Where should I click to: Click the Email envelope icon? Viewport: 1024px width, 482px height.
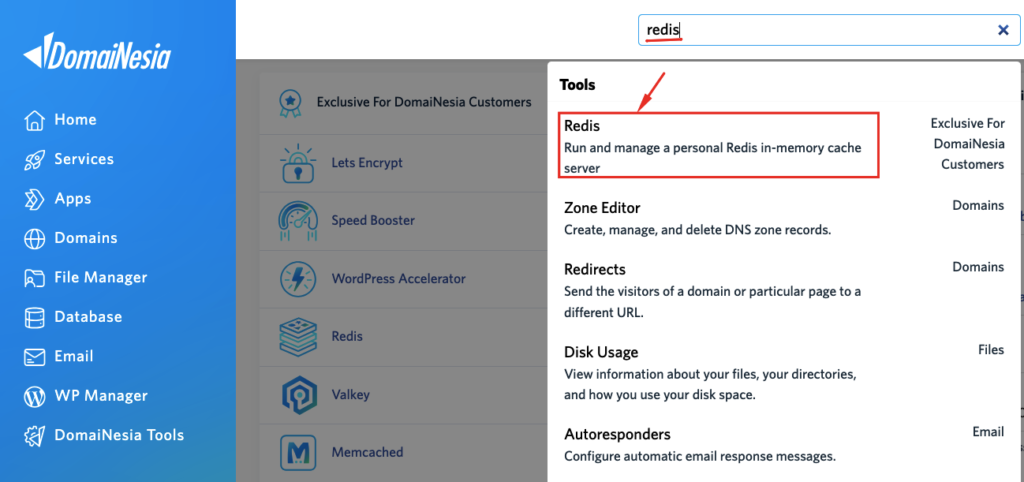pyautogui.click(x=34, y=357)
